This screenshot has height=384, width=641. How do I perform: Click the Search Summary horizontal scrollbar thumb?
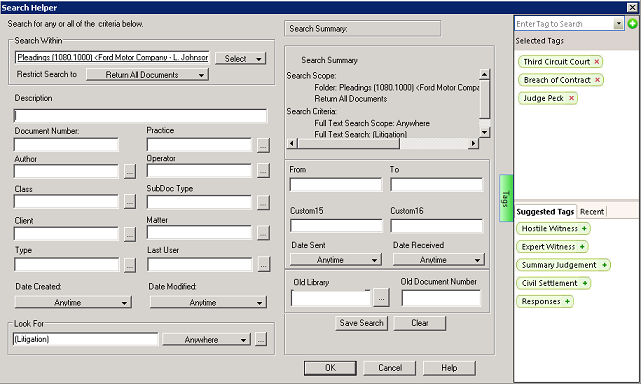click(x=348, y=143)
